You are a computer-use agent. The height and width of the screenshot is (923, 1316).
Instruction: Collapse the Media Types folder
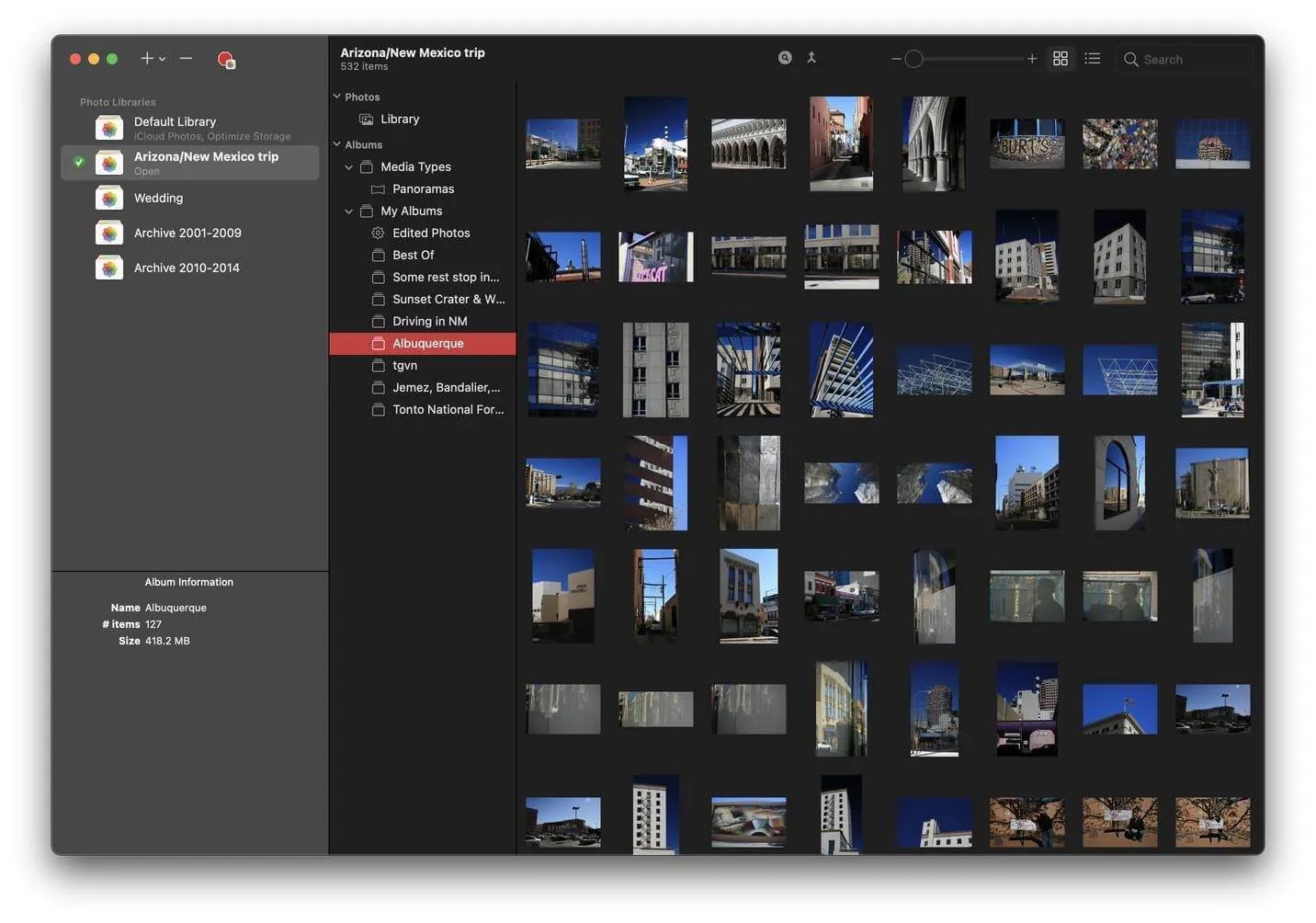[x=349, y=167]
